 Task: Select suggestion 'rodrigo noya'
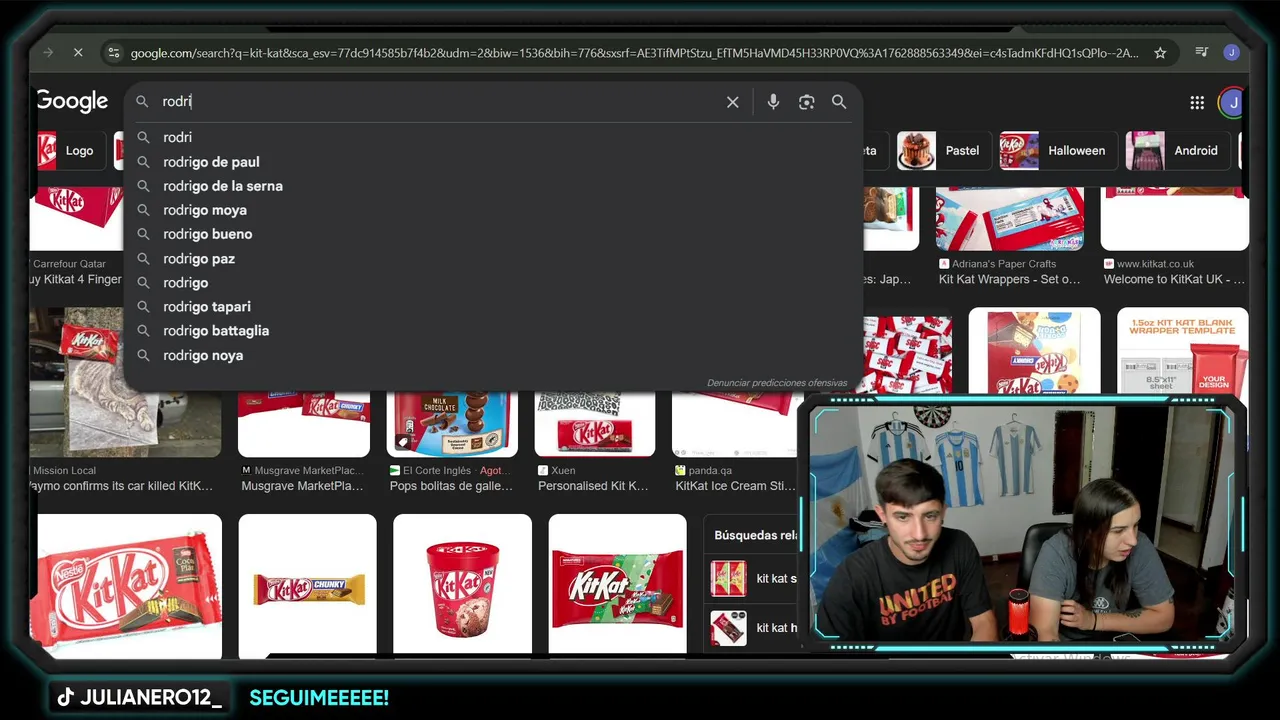493,355
